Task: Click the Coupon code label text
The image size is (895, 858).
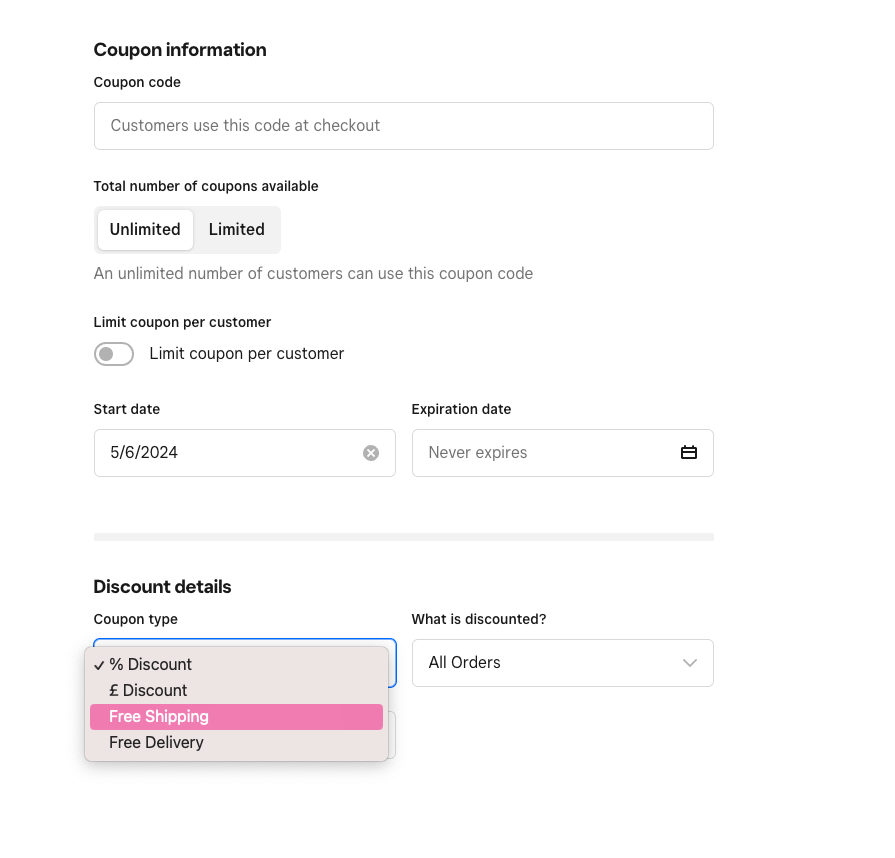Action: pyautogui.click(x=137, y=82)
